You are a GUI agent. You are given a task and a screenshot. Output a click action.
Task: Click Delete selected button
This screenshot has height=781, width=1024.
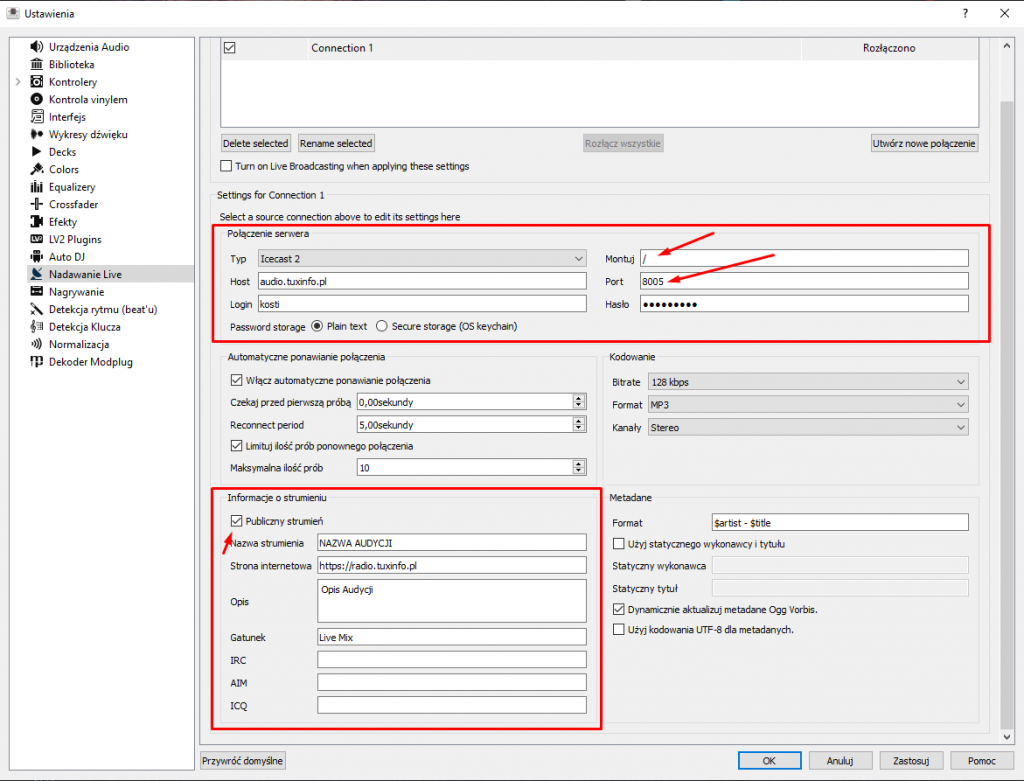[x=255, y=143]
